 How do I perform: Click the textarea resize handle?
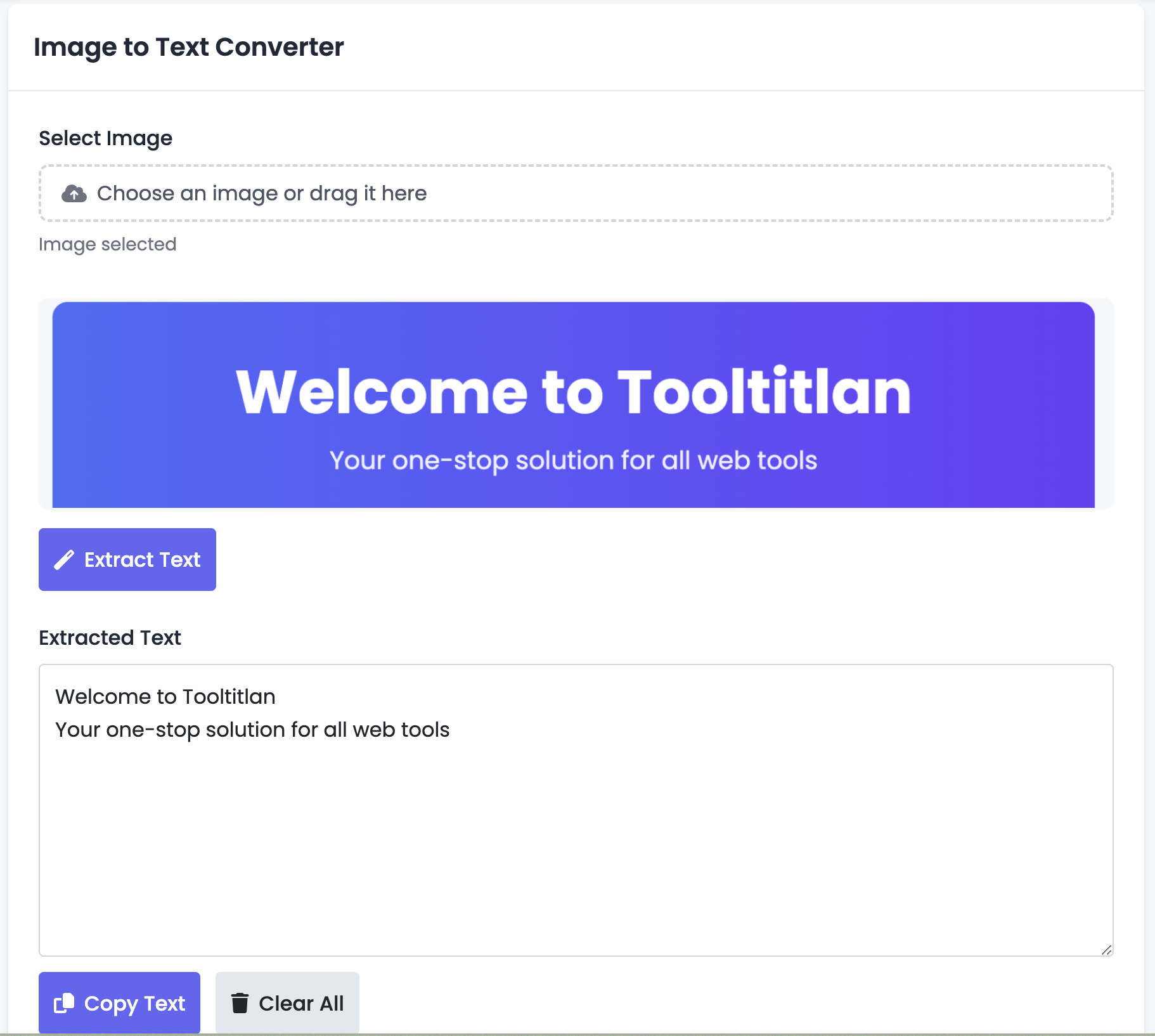[x=1107, y=949]
